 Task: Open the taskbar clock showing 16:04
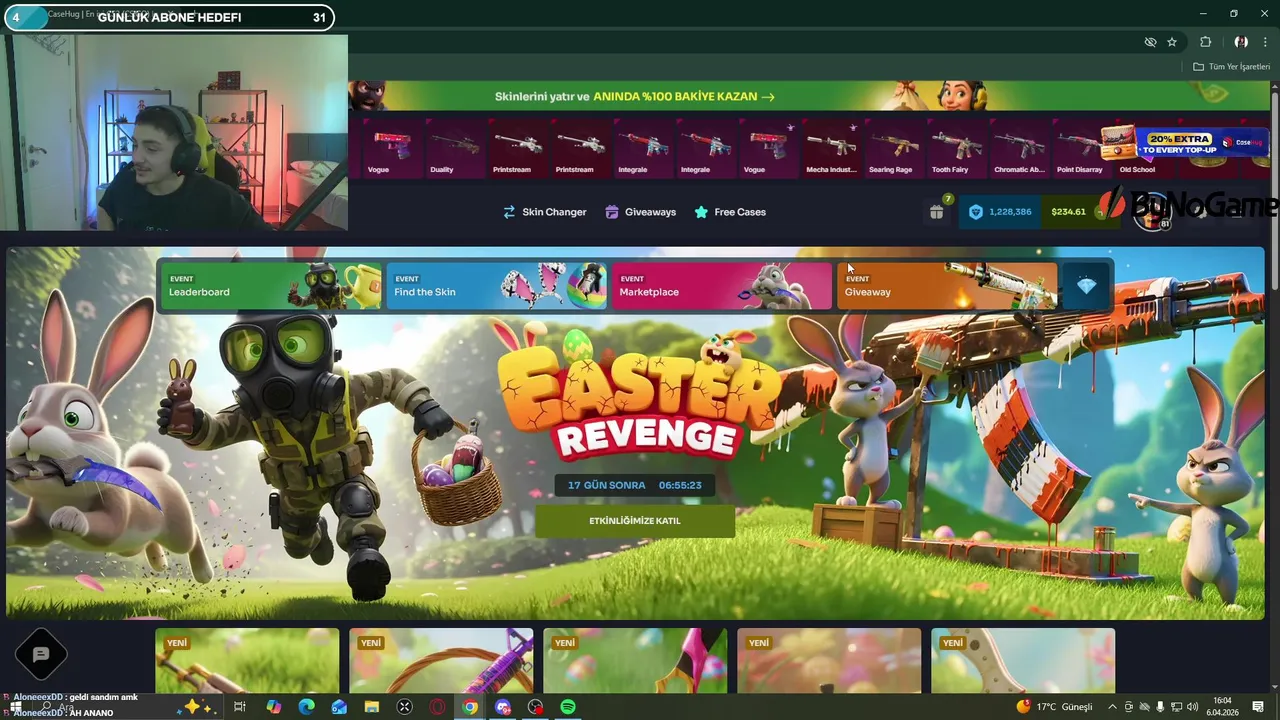1222,707
